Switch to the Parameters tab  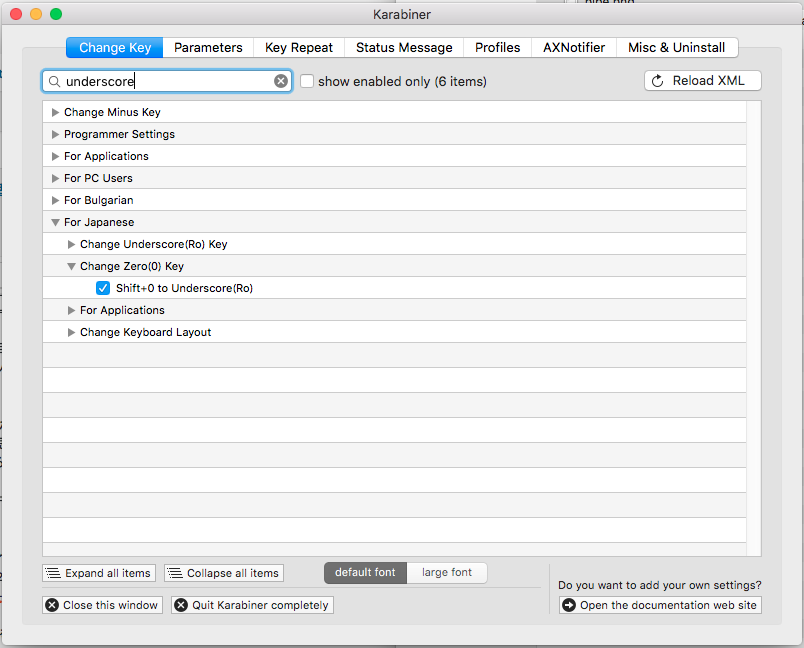point(208,48)
